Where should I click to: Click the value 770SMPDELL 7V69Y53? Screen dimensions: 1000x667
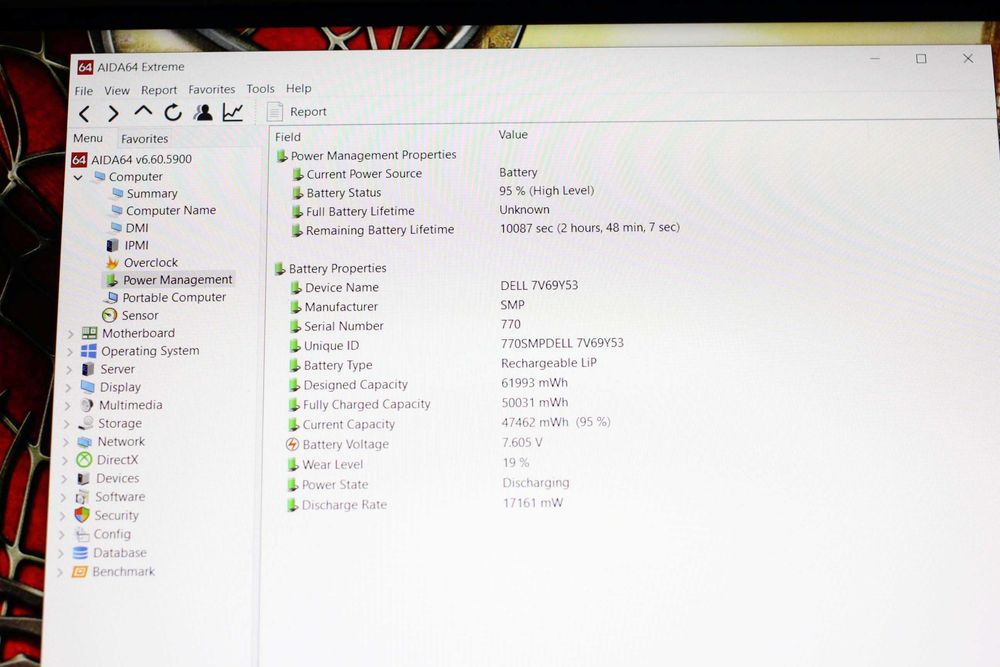point(562,343)
